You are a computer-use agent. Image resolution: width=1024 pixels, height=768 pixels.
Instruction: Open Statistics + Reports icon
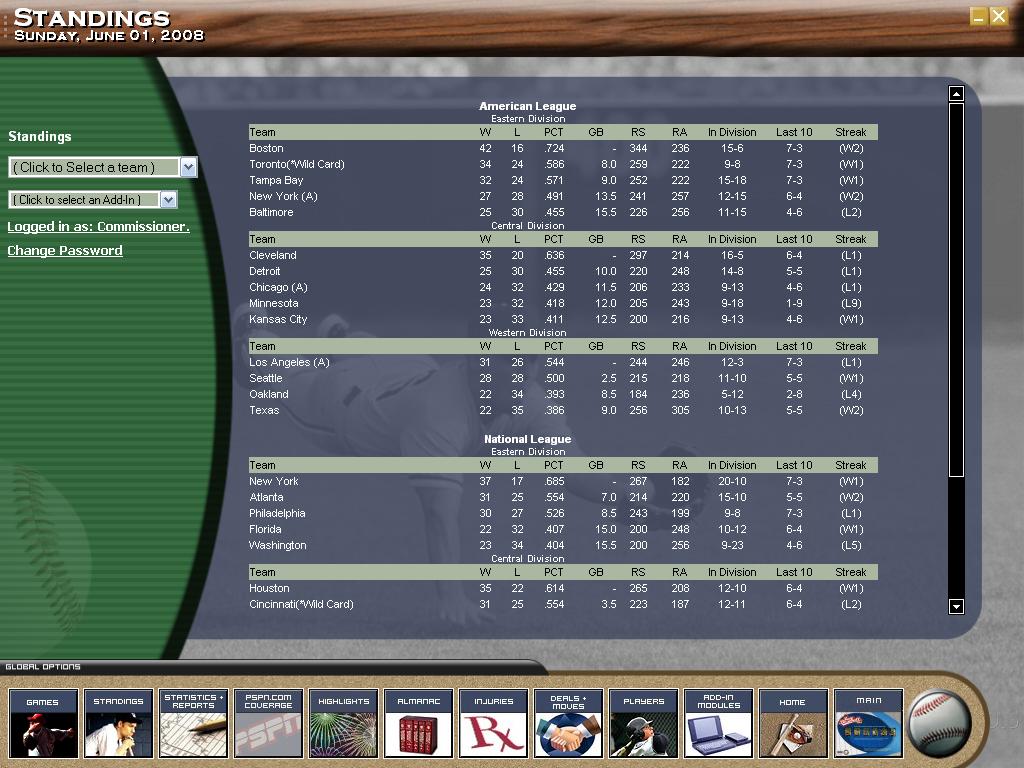point(193,723)
